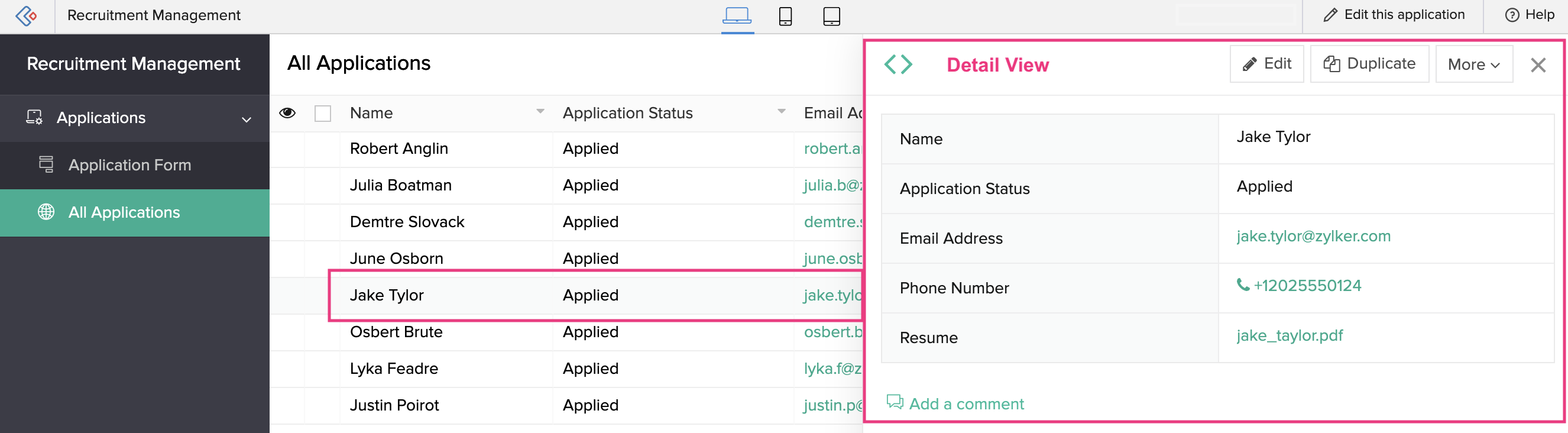The height and width of the screenshot is (433, 1568).
Task: Select All Applications in the sidebar
Action: (x=124, y=212)
